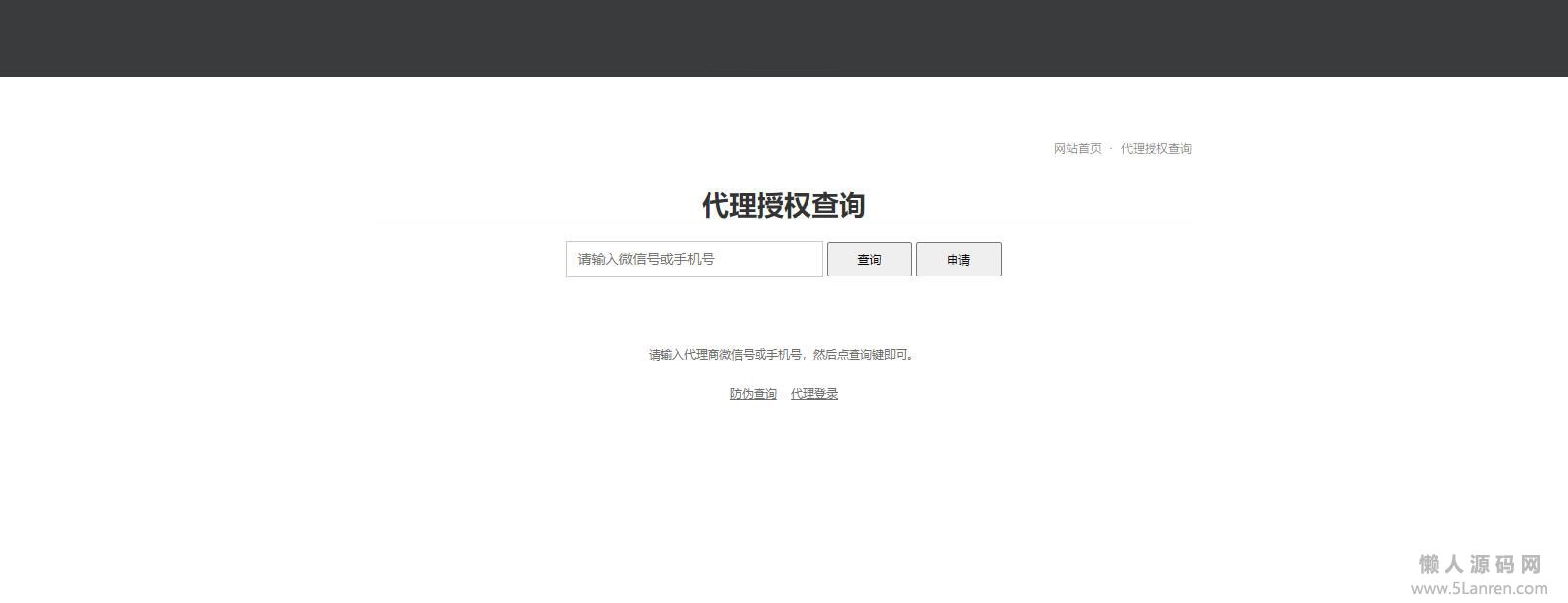This screenshot has width=1568, height=603.
Task: Switch to anti-counterfeit check via 防伪查询
Action: coord(753,394)
